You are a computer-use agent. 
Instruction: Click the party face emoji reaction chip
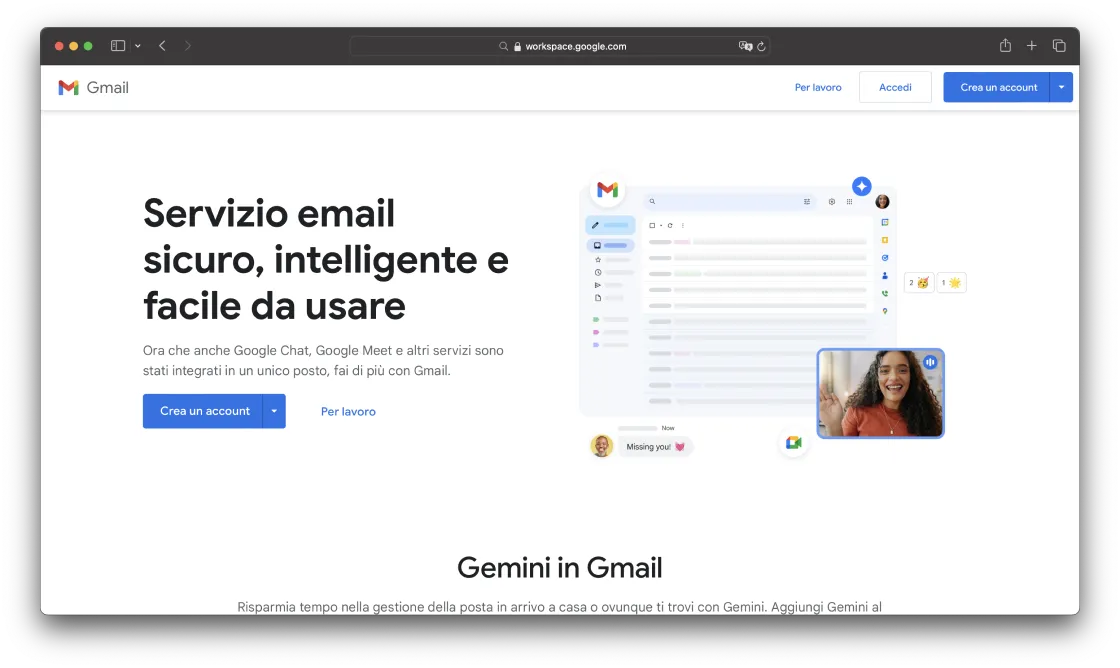919,283
